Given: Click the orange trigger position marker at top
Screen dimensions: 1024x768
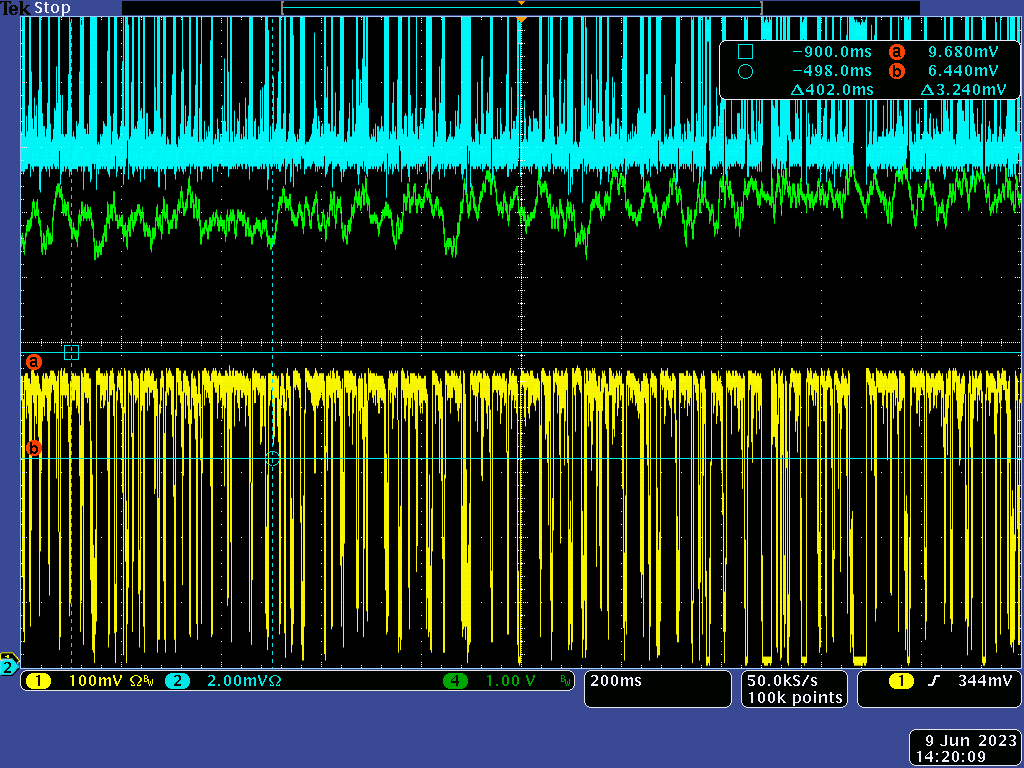Looking at the screenshot, I should pos(521,19).
